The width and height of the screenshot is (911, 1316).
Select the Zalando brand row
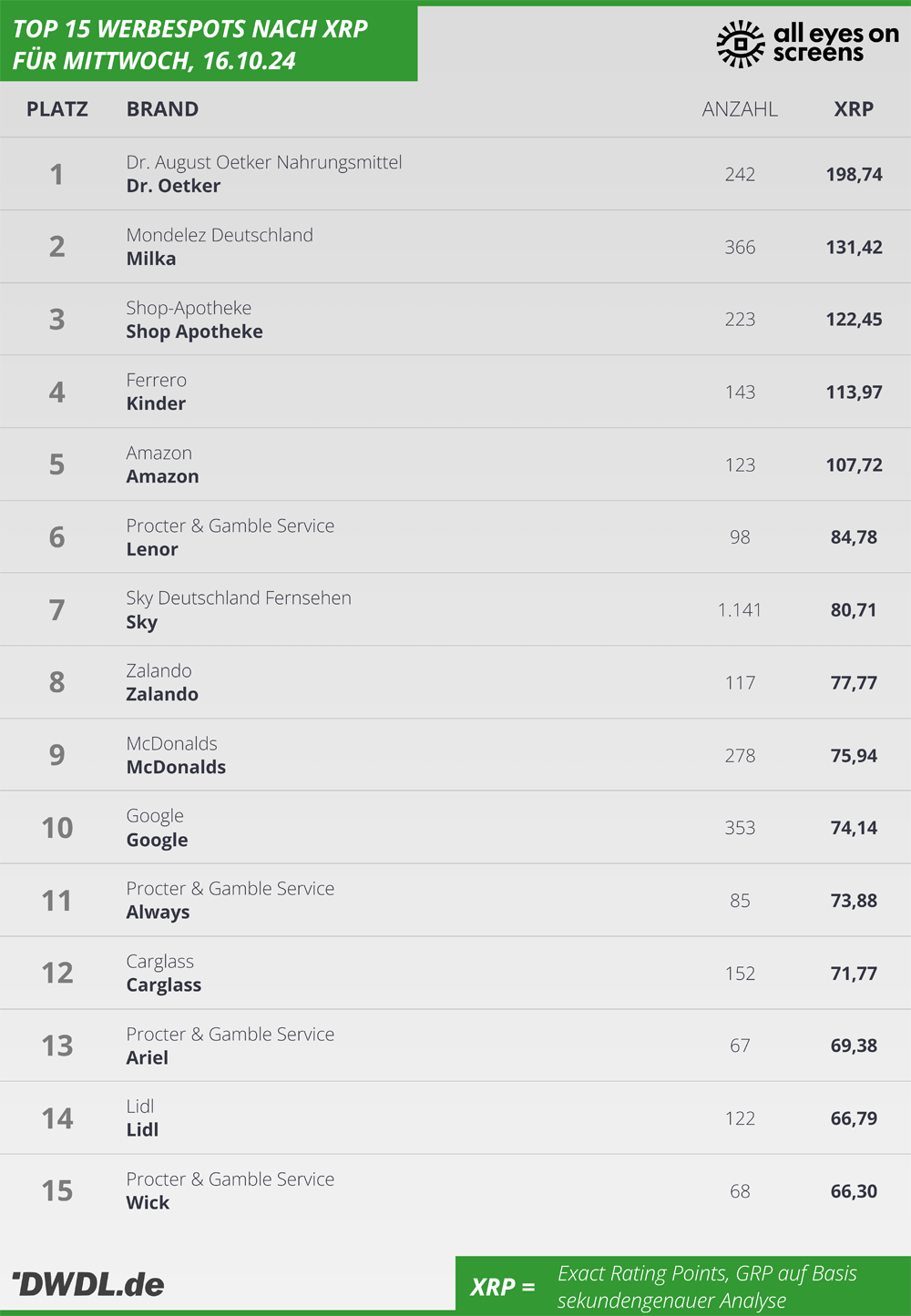(455, 682)
